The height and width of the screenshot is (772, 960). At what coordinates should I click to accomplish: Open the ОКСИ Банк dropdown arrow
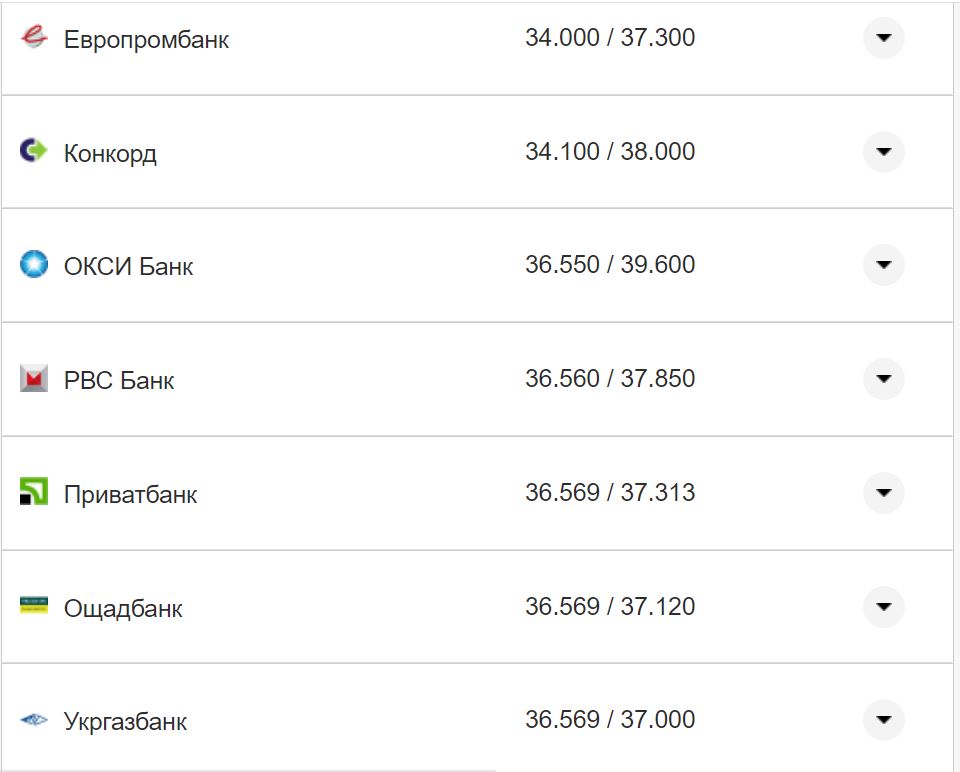(x=883, y=265)
